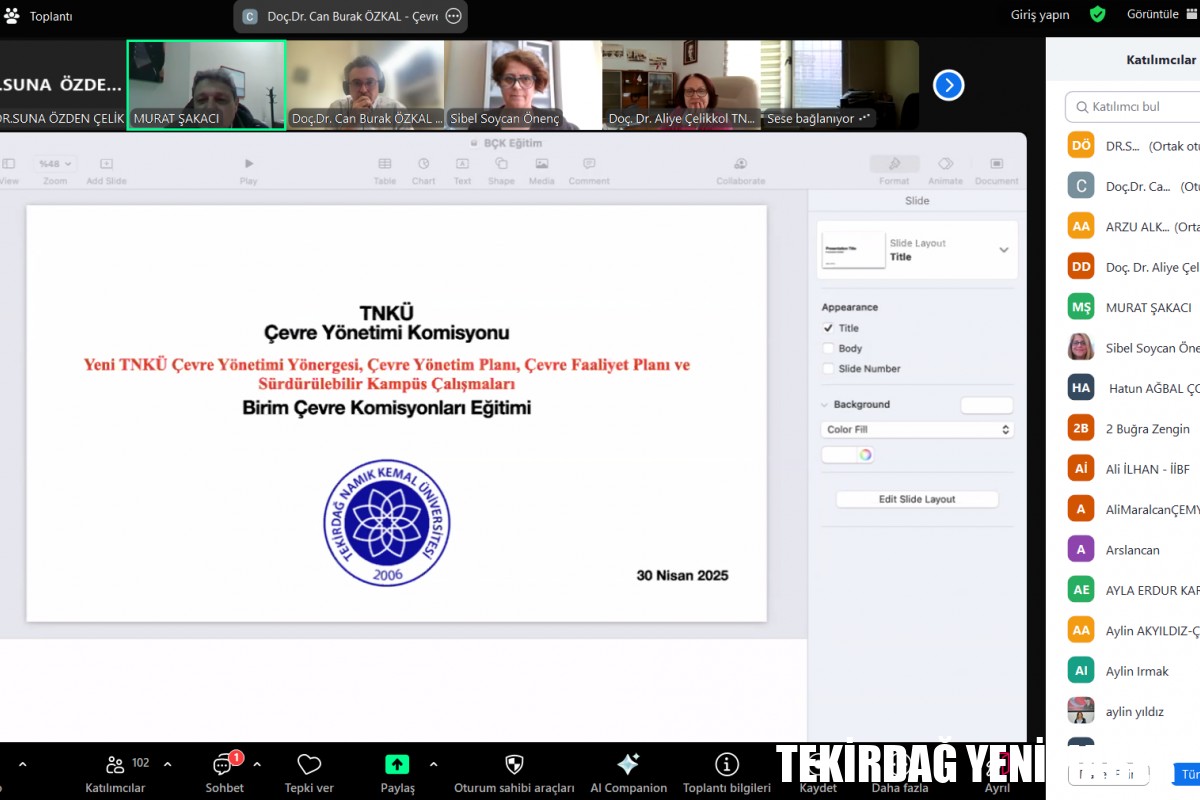Click the green encryption shield icon
Screen dimensions: 1200x800
coord(1098,14)
